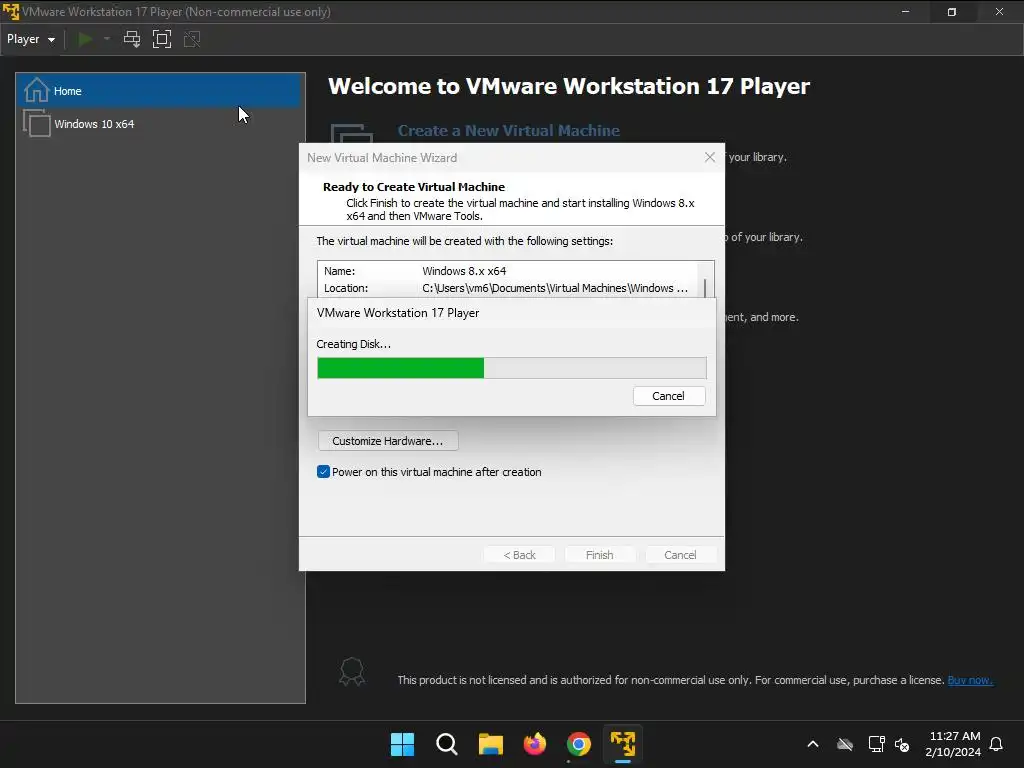The height and width of the screenshot is (768, 1024).
Task: Launch Firefox from taskbar
Action: tap(535, 744)
